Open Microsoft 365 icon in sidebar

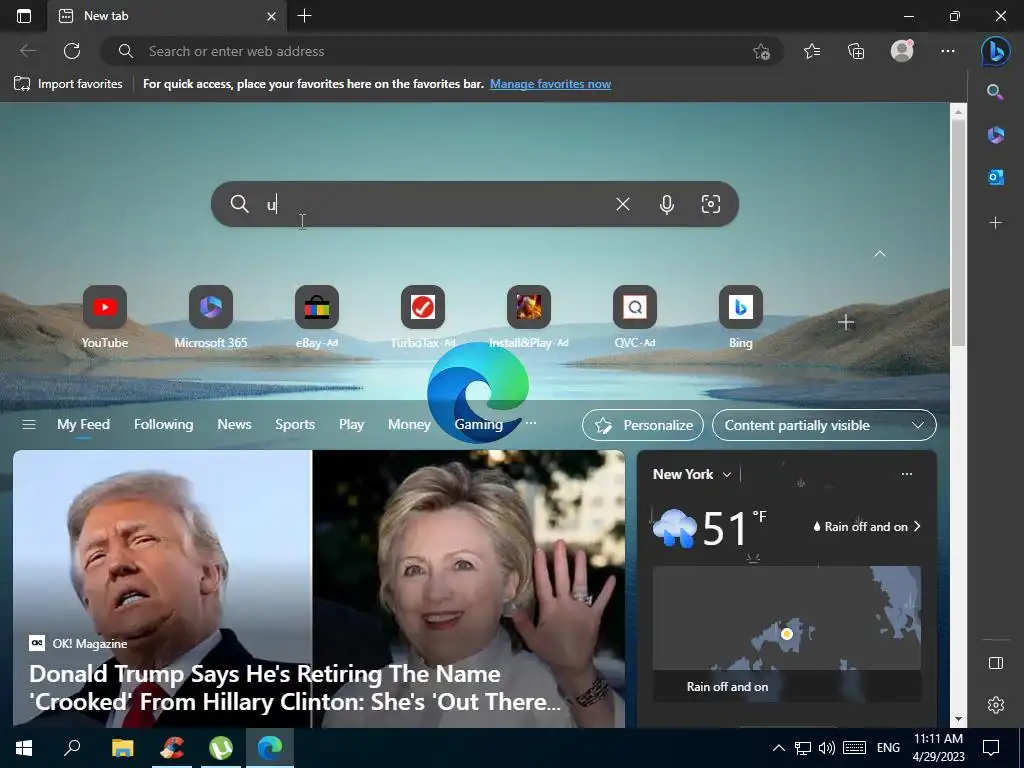995,135
